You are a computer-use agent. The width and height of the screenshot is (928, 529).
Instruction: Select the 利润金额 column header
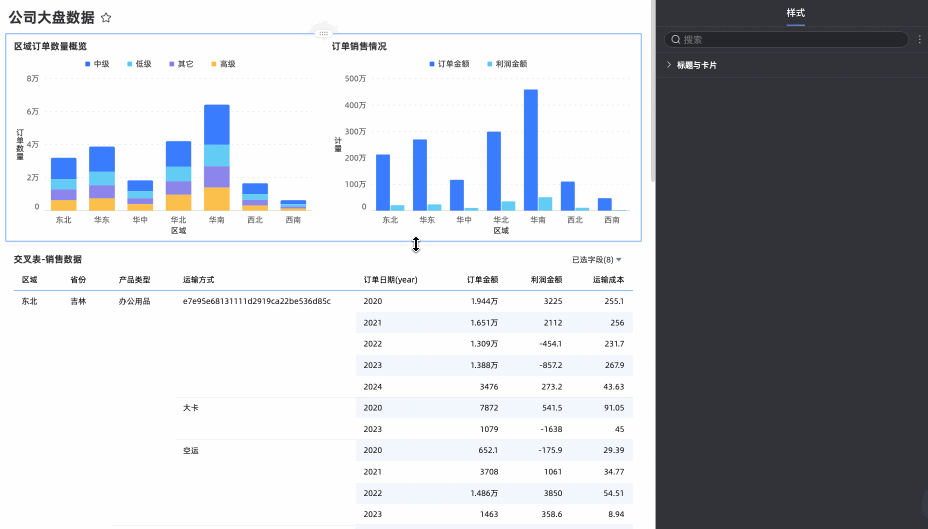coord(546,280)
